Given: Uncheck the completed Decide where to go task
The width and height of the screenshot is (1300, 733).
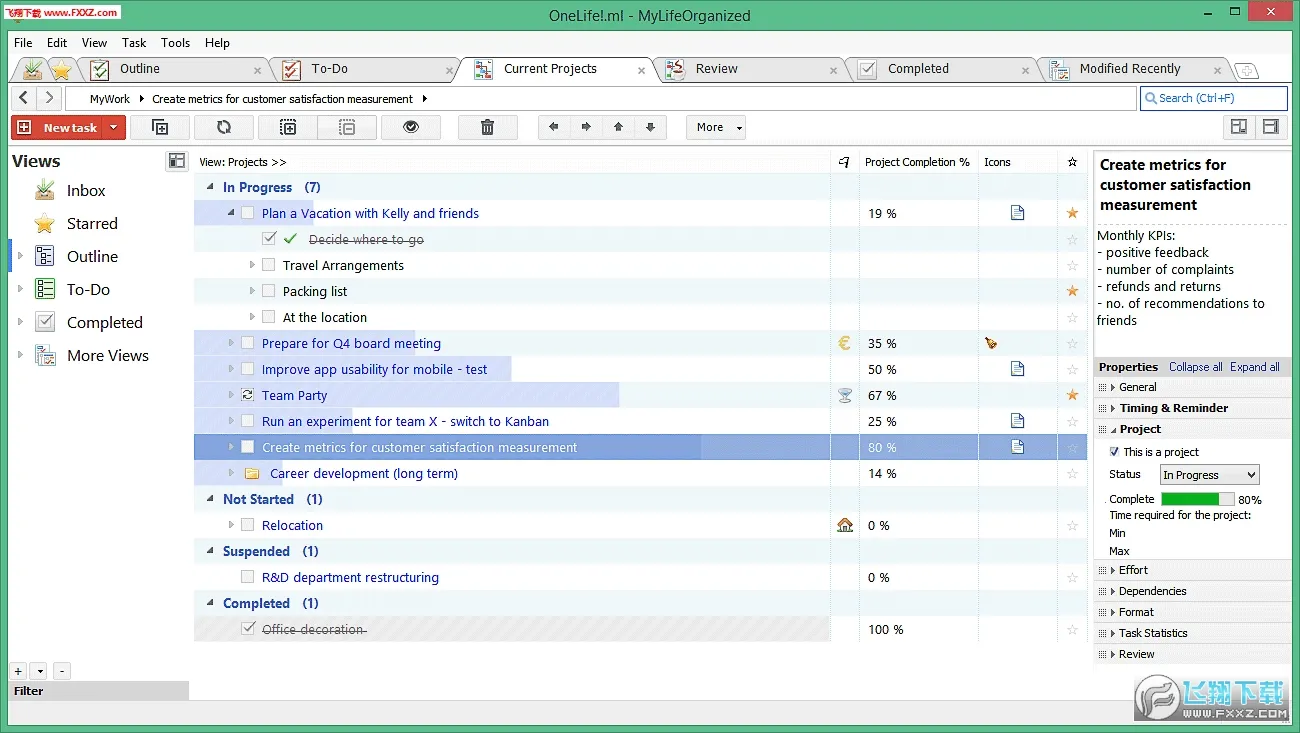Looking at the screenshot, I should [x=269, y=239].
